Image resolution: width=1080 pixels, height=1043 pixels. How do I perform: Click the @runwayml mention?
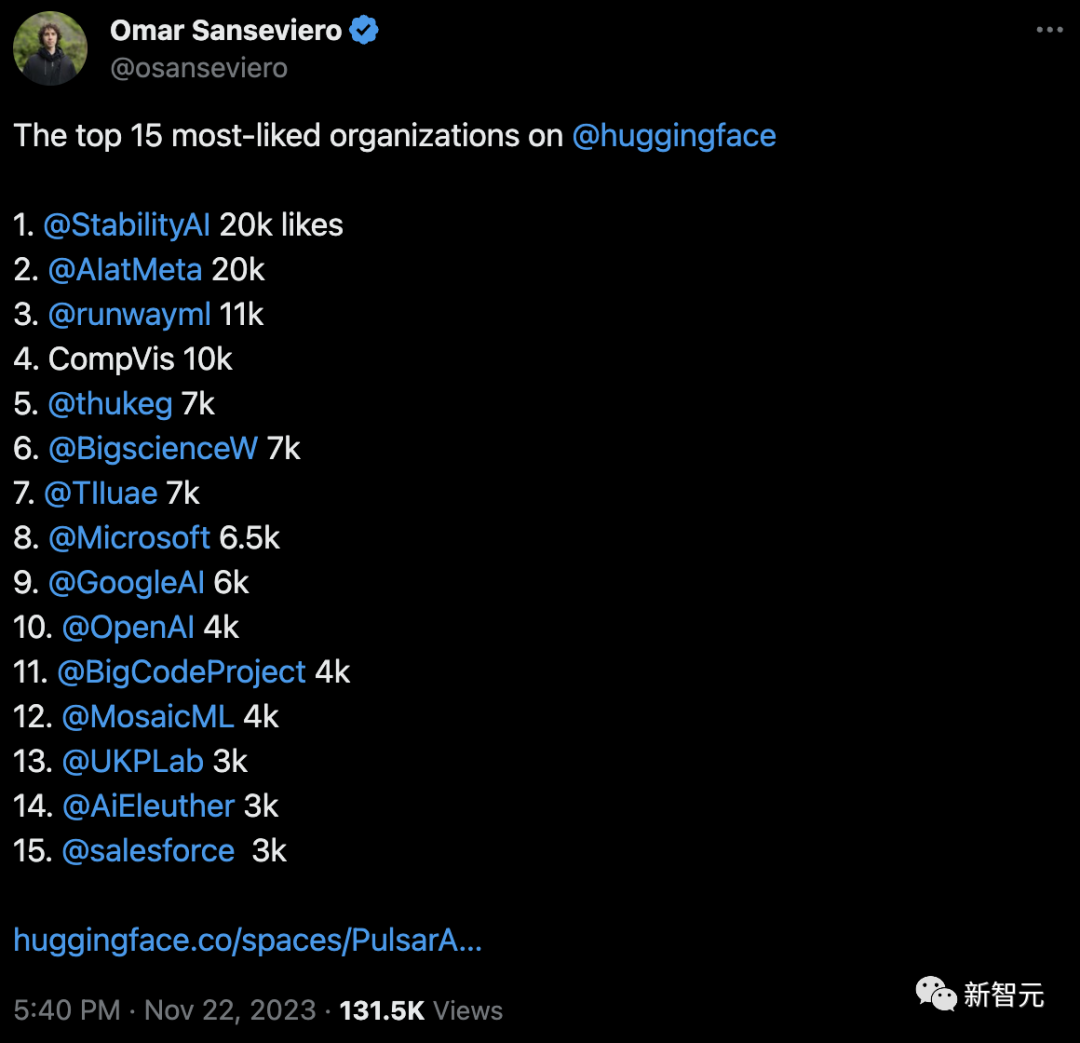129,315
